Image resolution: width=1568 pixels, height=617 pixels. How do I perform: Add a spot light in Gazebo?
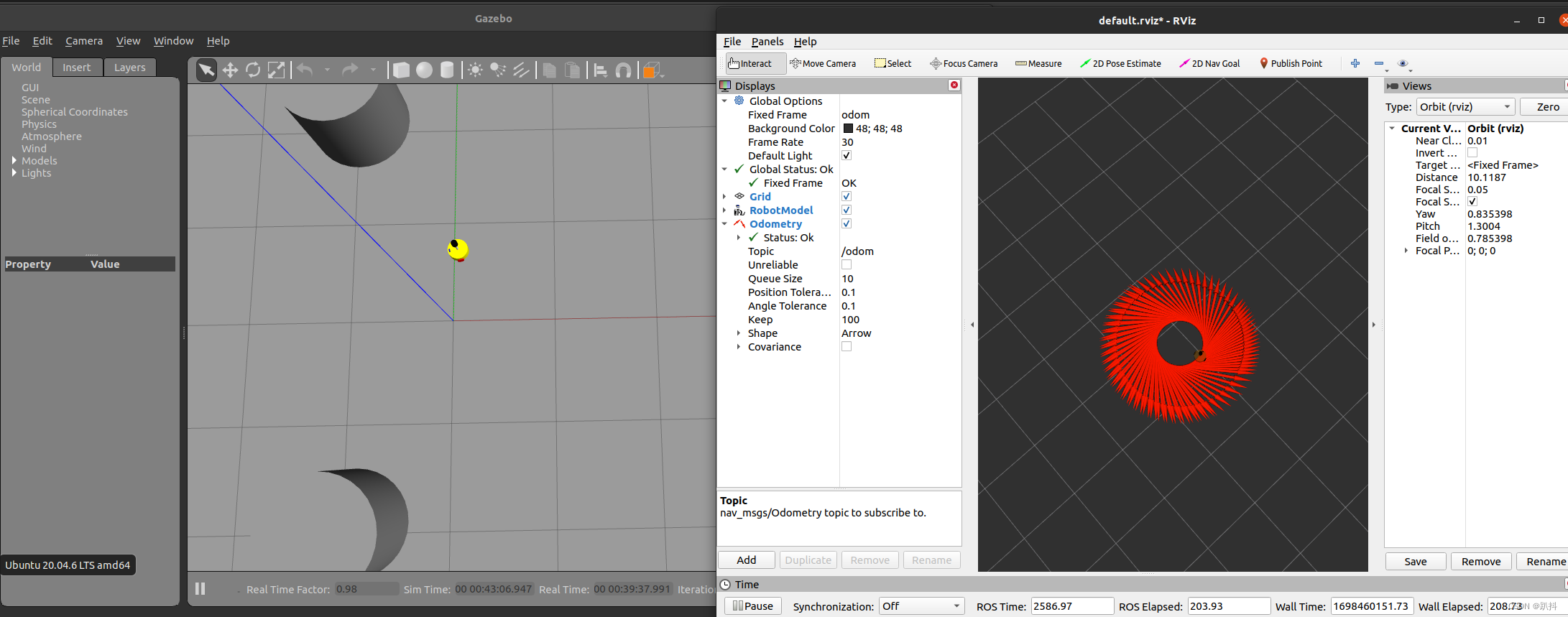point(498,70)
